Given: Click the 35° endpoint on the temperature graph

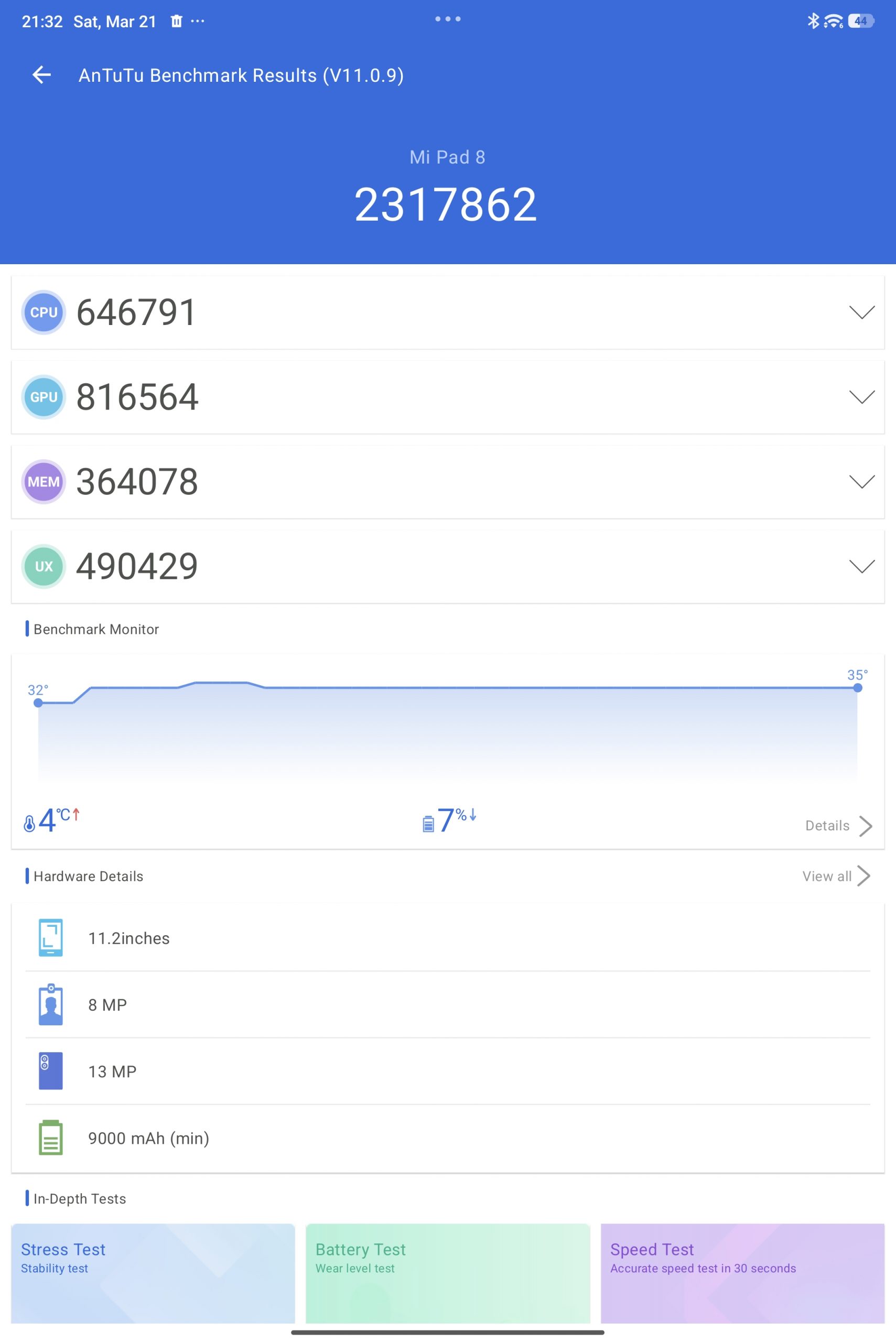Looking at the screenshot, I should pyautogui.click(x=857, y=688).
